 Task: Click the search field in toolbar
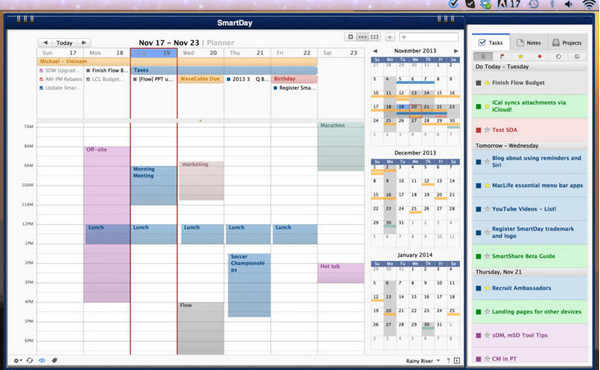tap(429, 37)
